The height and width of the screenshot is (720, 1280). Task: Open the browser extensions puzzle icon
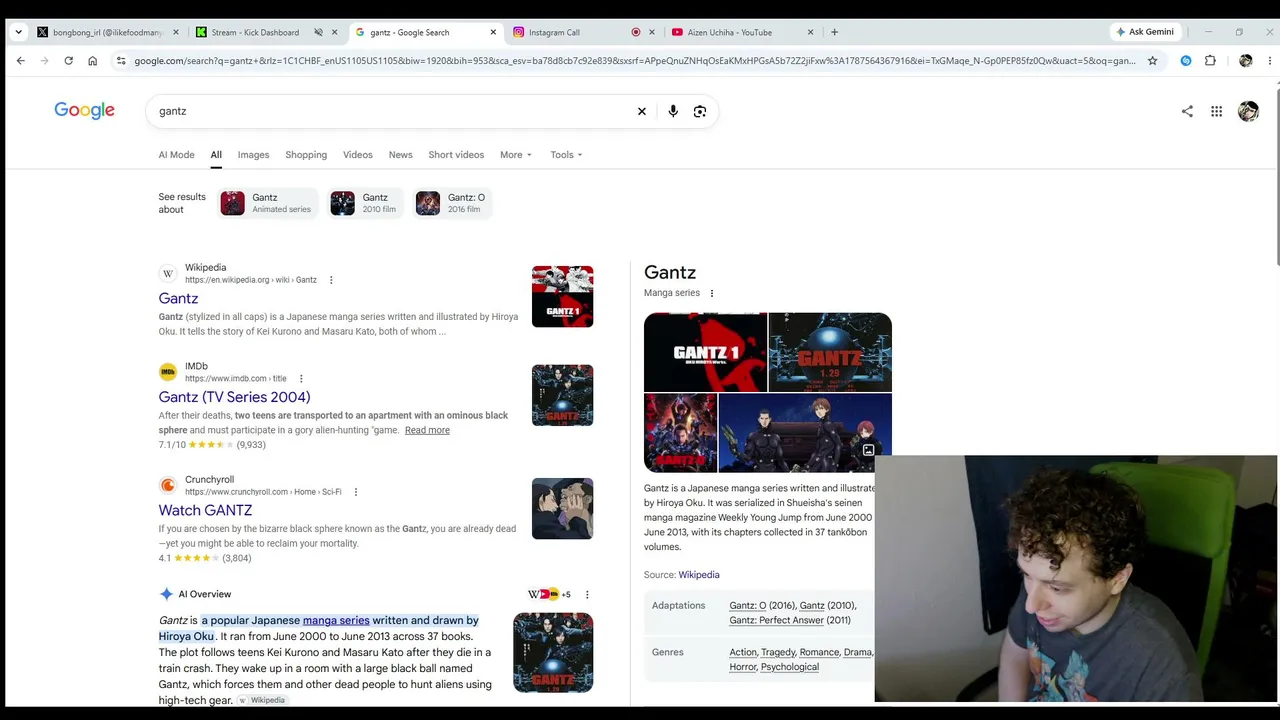pyautogui.click(x=1210, y=60)
